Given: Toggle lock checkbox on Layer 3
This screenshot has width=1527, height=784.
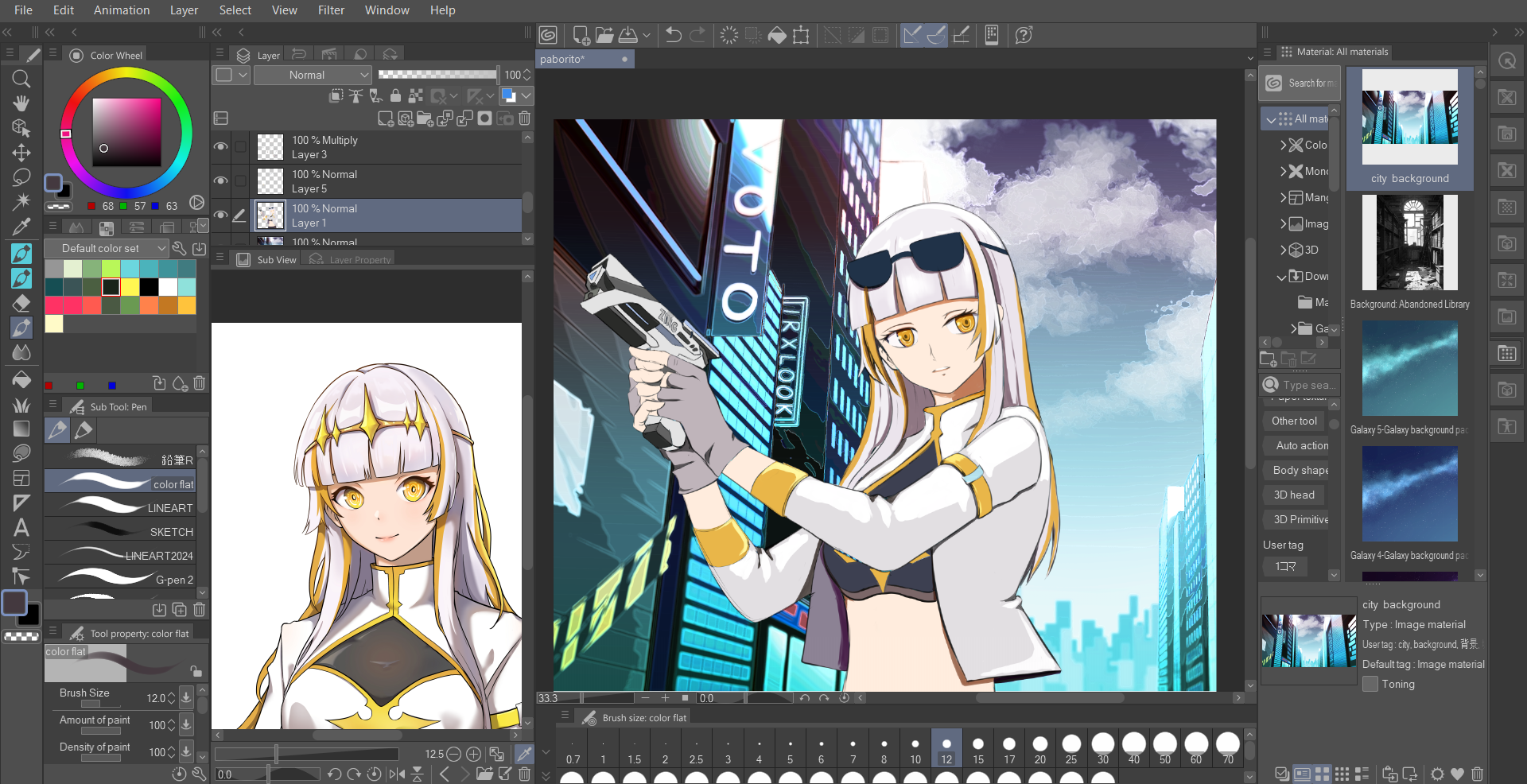Looking at the screenshot, I should point(240,147).
